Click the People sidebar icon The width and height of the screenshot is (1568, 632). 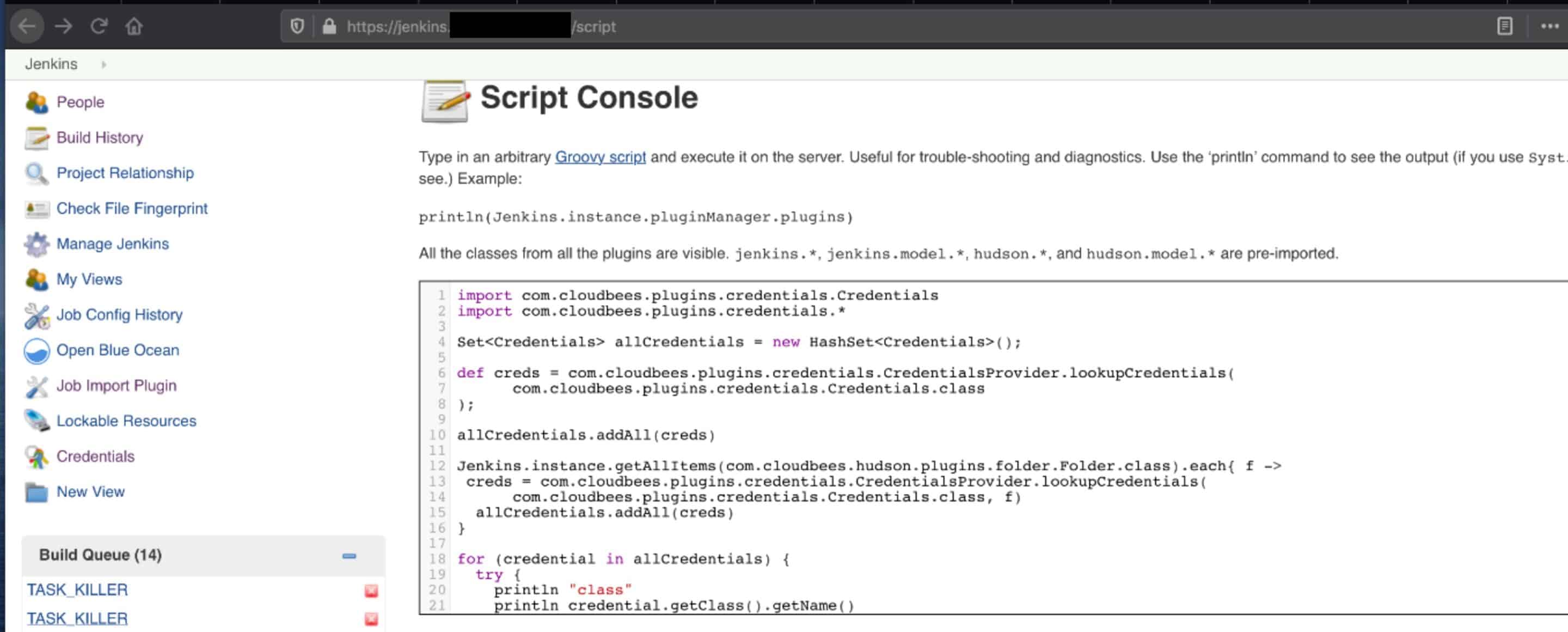[x=36, y=102]
